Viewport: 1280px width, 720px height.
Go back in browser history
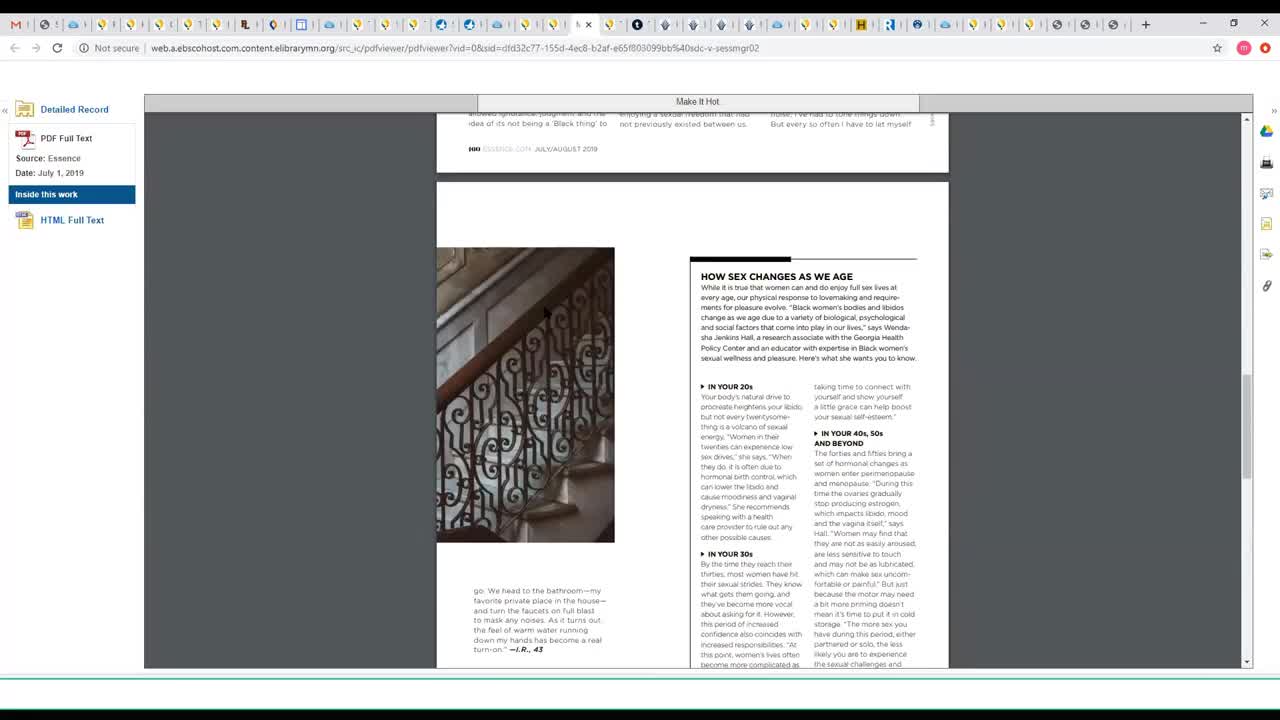[x=14, y=48]
